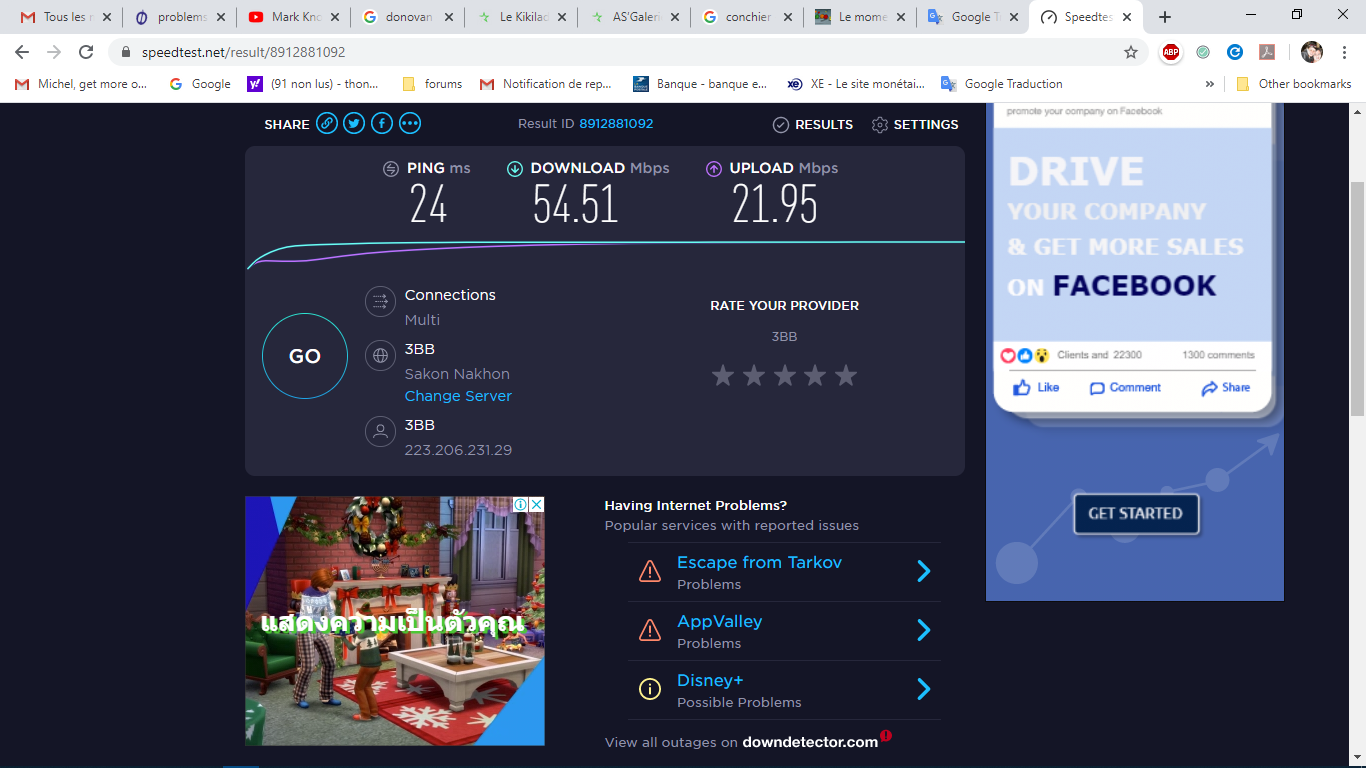Show hidden bookmarks double chevron
The height and width of the screenshot is (768, 1366).
pos(1210,84)
